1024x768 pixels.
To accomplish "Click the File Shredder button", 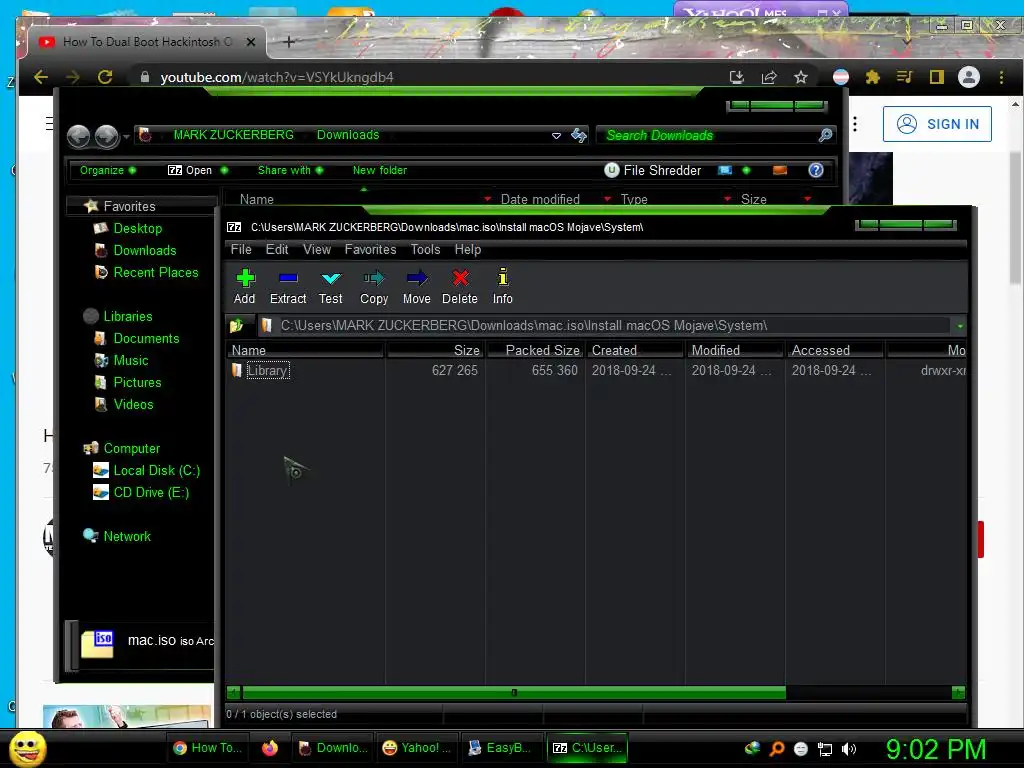I will (x=652, y=170).
